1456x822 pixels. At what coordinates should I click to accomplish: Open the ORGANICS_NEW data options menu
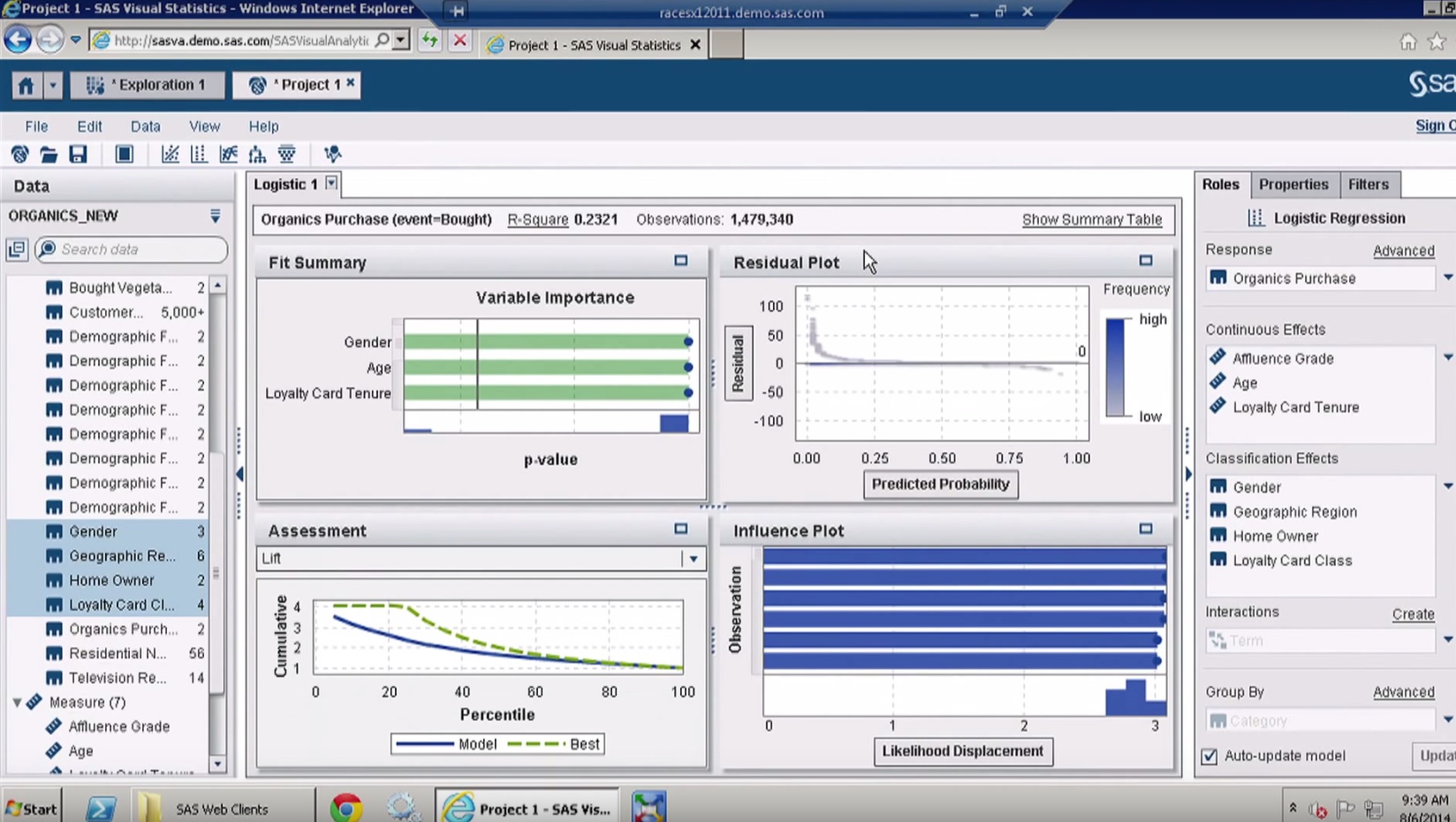click(x=215, y=216)
